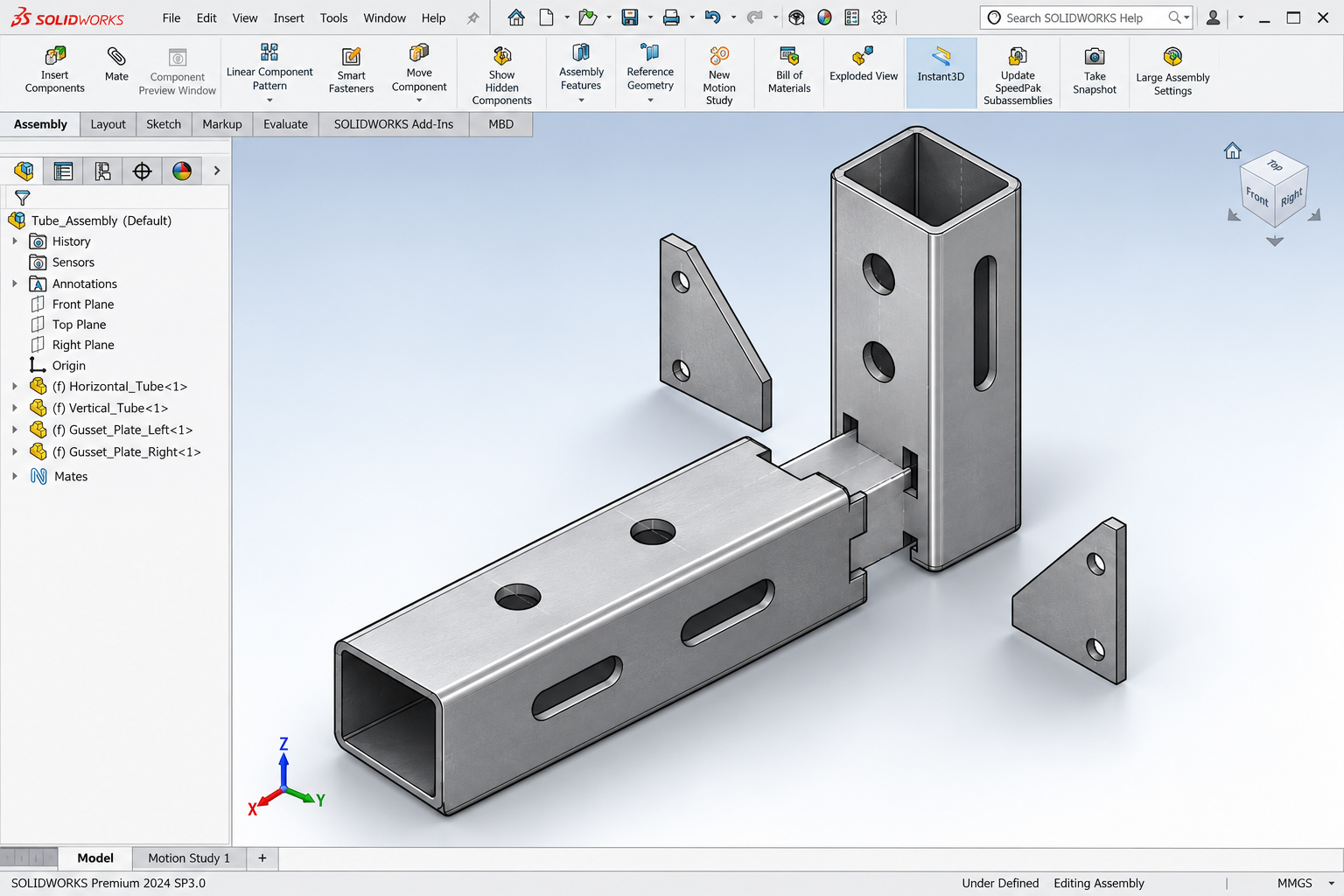Expand the Mates folder in tree
Viewport: 1344px width, 896px height.
tap(14, 476)
